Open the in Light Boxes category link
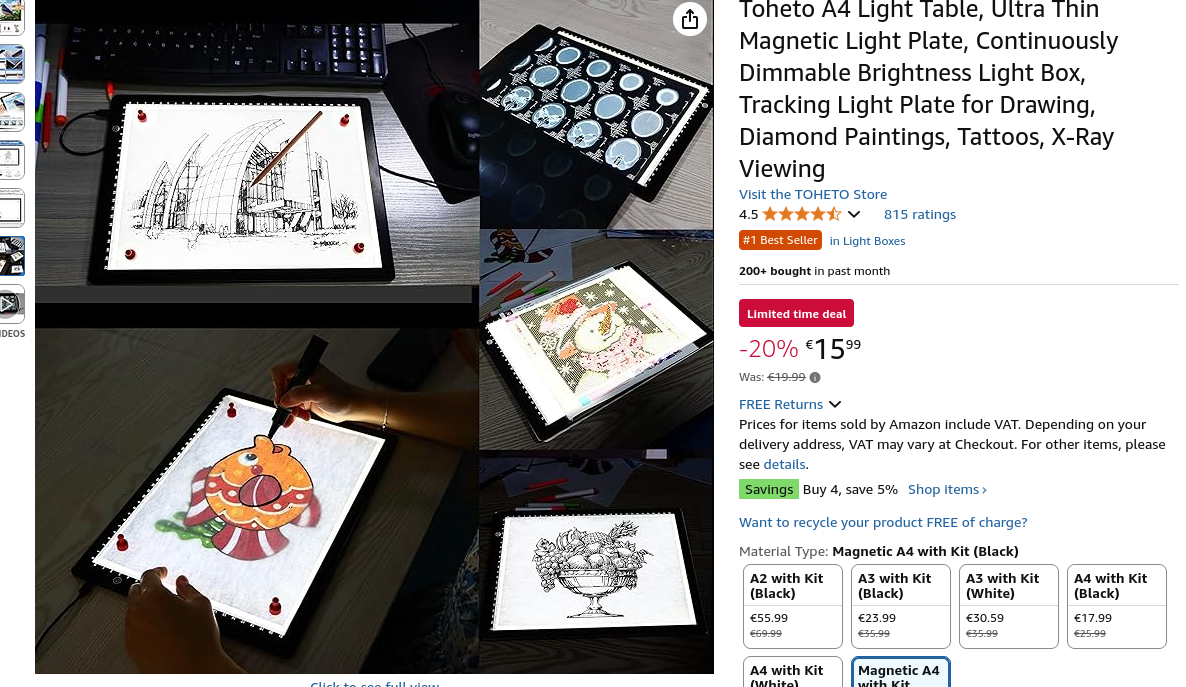1186x687 pixels. pos(867,241)
